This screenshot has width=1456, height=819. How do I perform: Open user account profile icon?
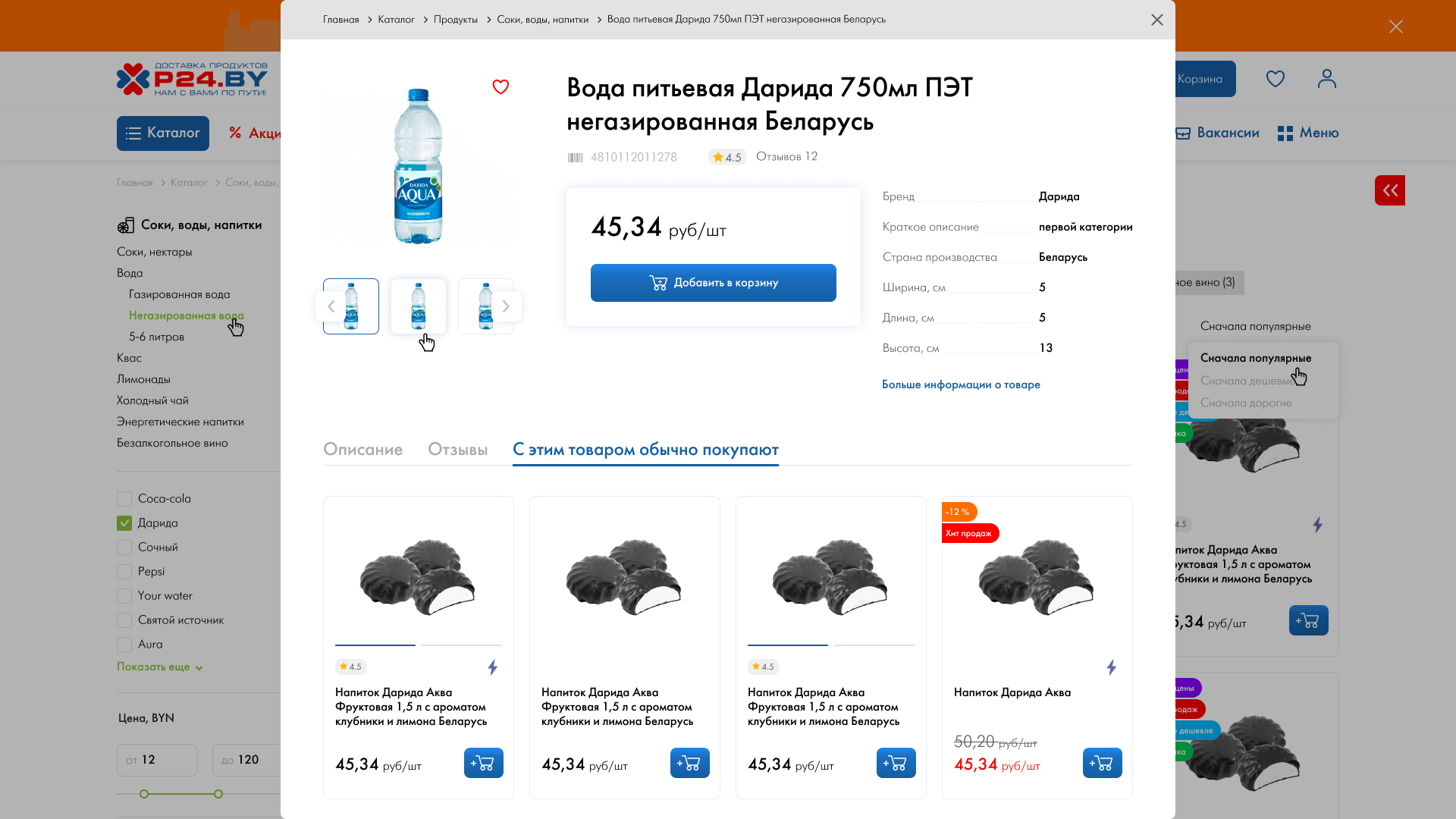[x=1327, y=79]
